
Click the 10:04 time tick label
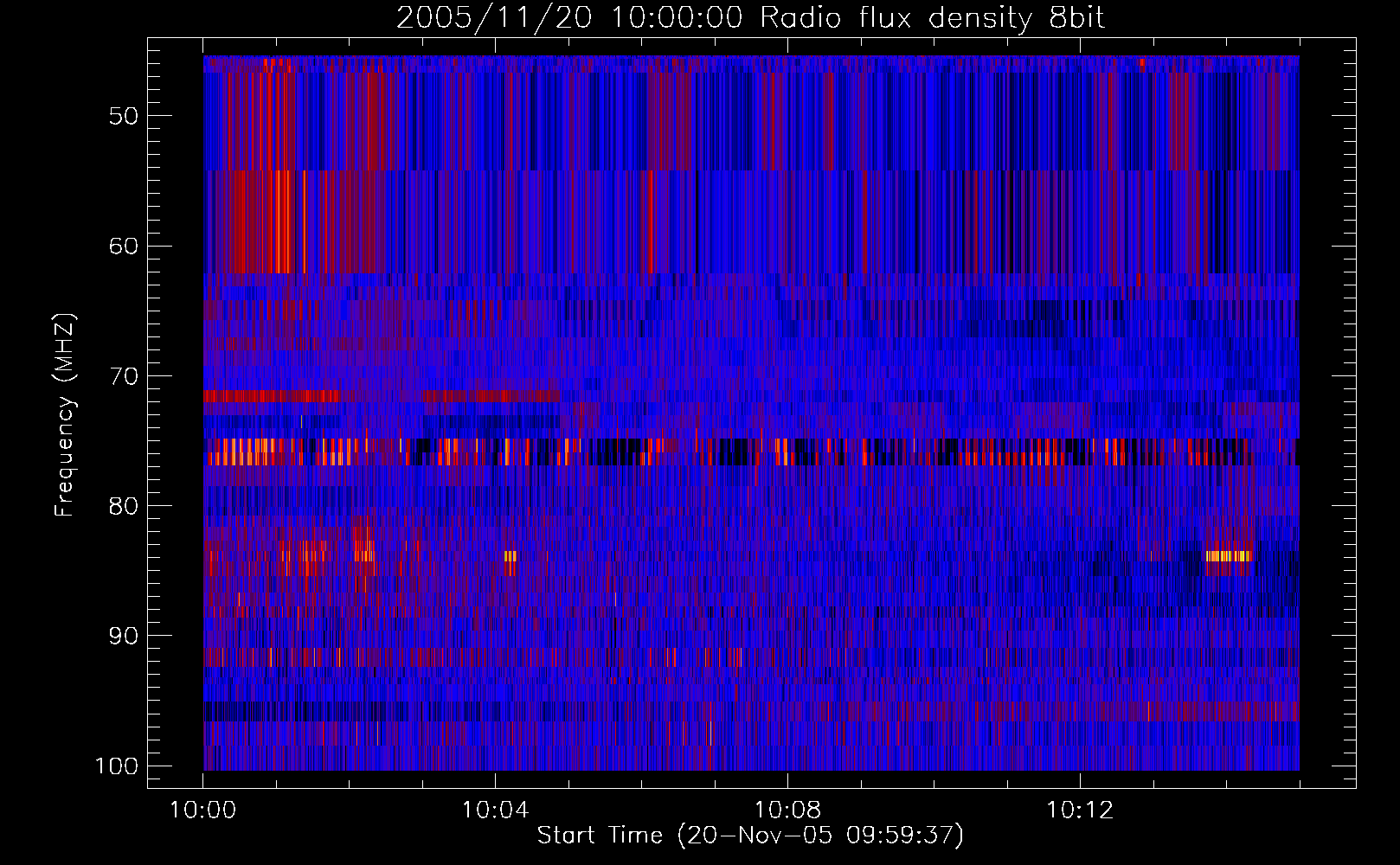coord(495,811)
